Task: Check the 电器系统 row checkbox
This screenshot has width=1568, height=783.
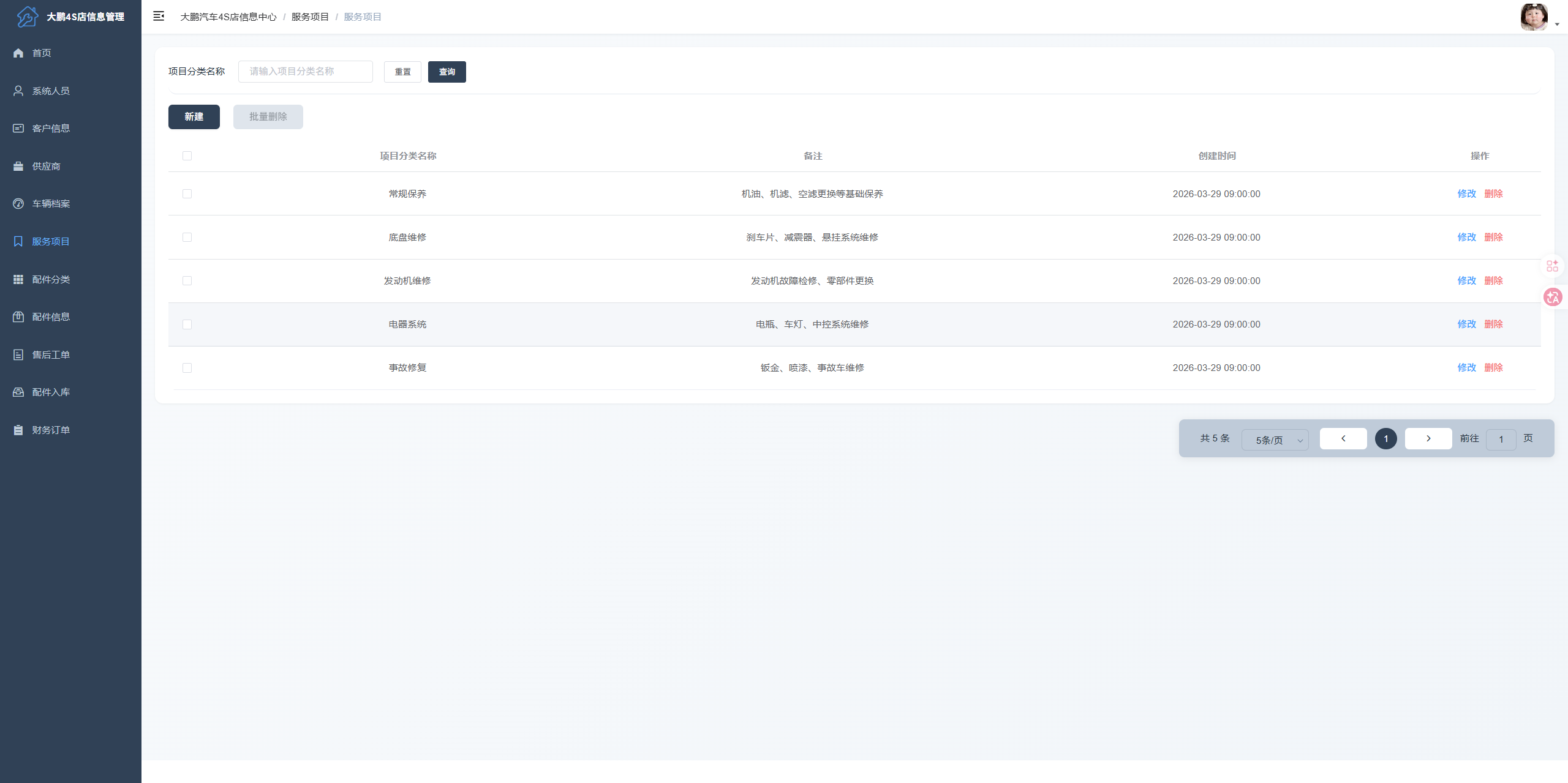Action: [x=187, y=324]
